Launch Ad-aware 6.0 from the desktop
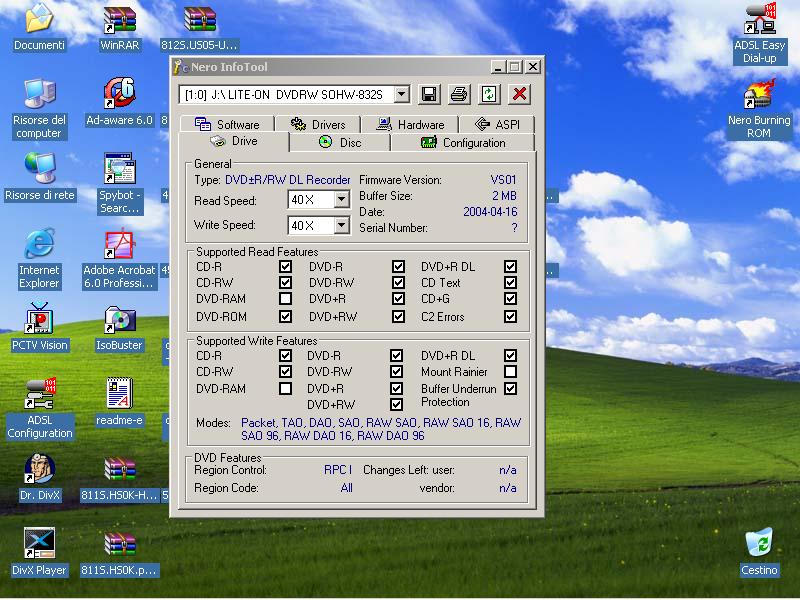800x600 pixels. click(119, 102)
